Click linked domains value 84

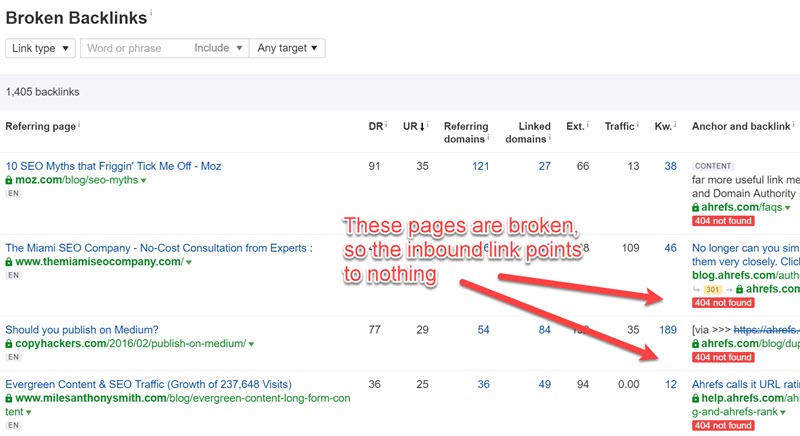click(545, 329)
